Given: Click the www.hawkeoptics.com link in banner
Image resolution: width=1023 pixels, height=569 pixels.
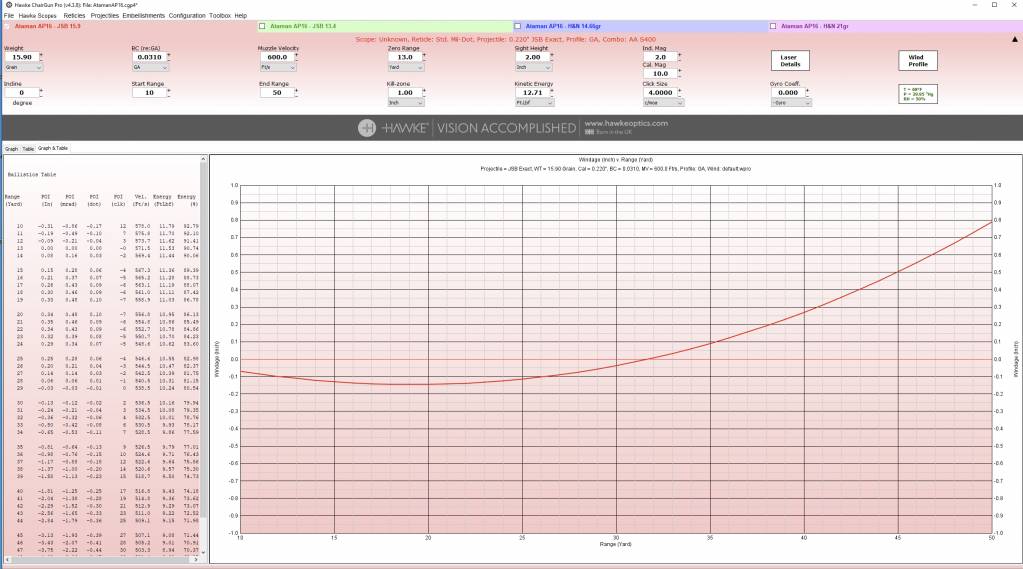Looking at the screenshot, I should coord(626,123).
